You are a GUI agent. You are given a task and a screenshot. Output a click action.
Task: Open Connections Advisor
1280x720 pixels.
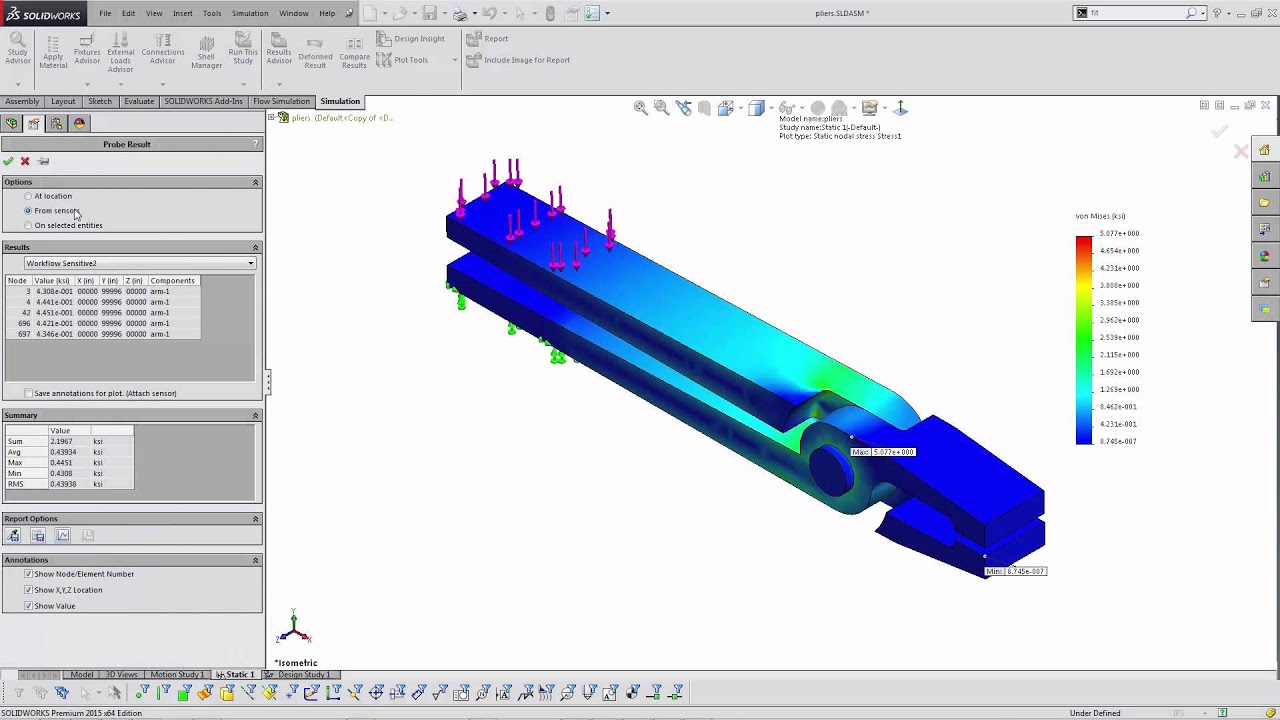click(x=162, y=50)
